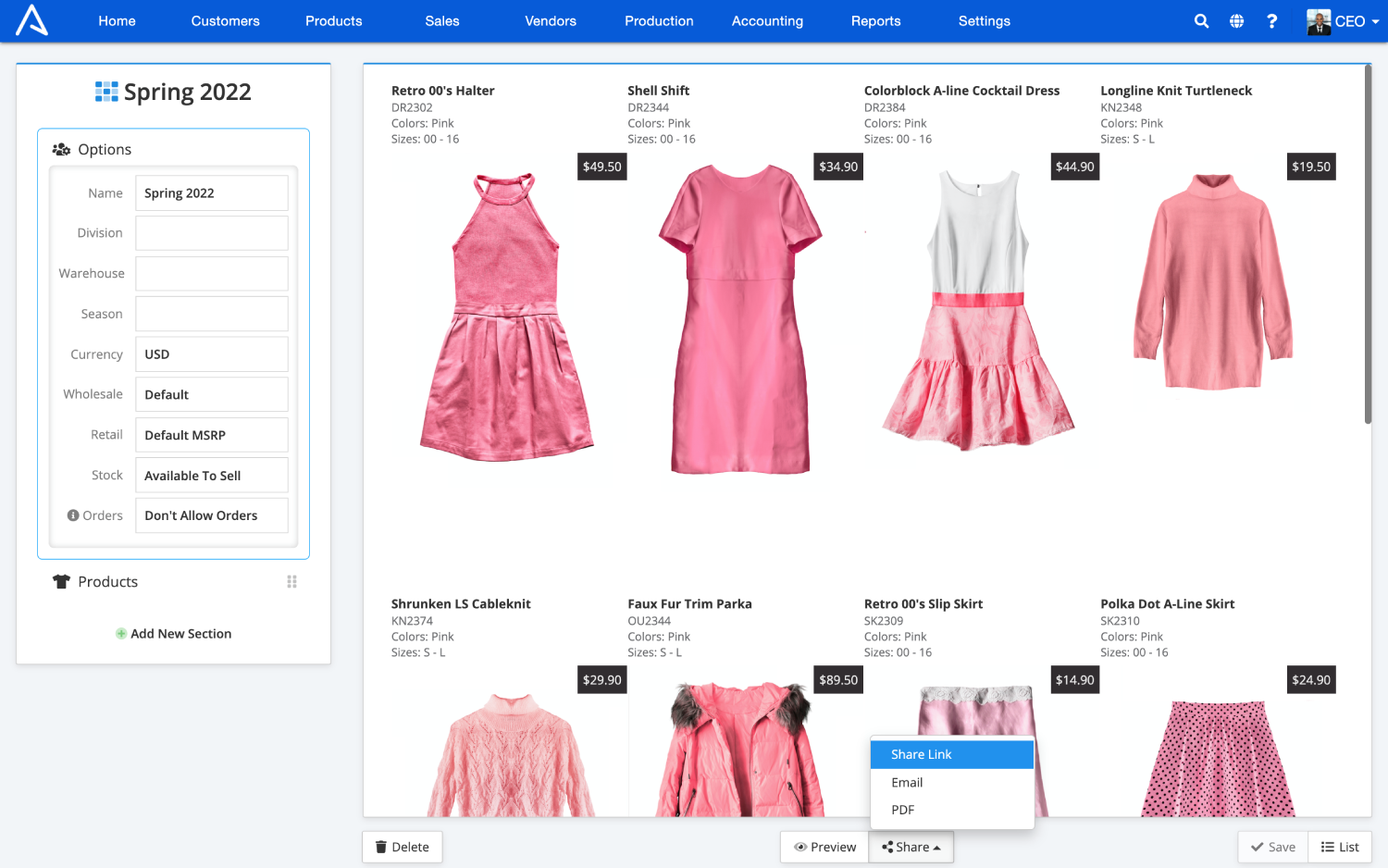The image size is (1388, 868).
Task: Open the Settings menu
Action: point(985,21)
